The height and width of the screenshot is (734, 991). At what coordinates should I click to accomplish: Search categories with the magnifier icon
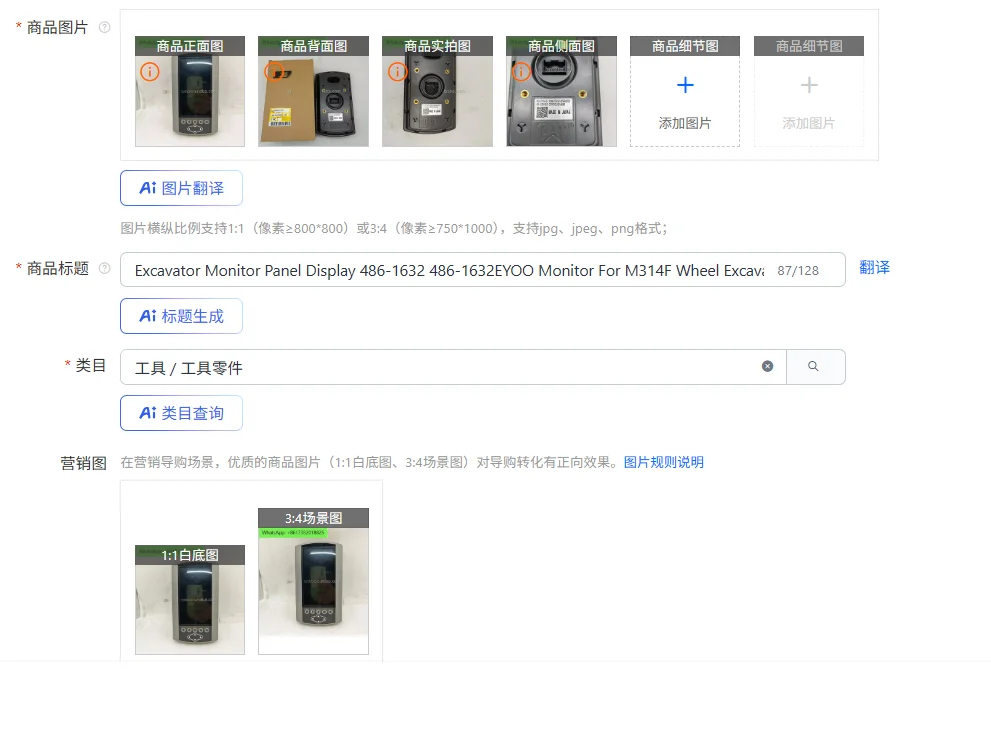point(815,367)
